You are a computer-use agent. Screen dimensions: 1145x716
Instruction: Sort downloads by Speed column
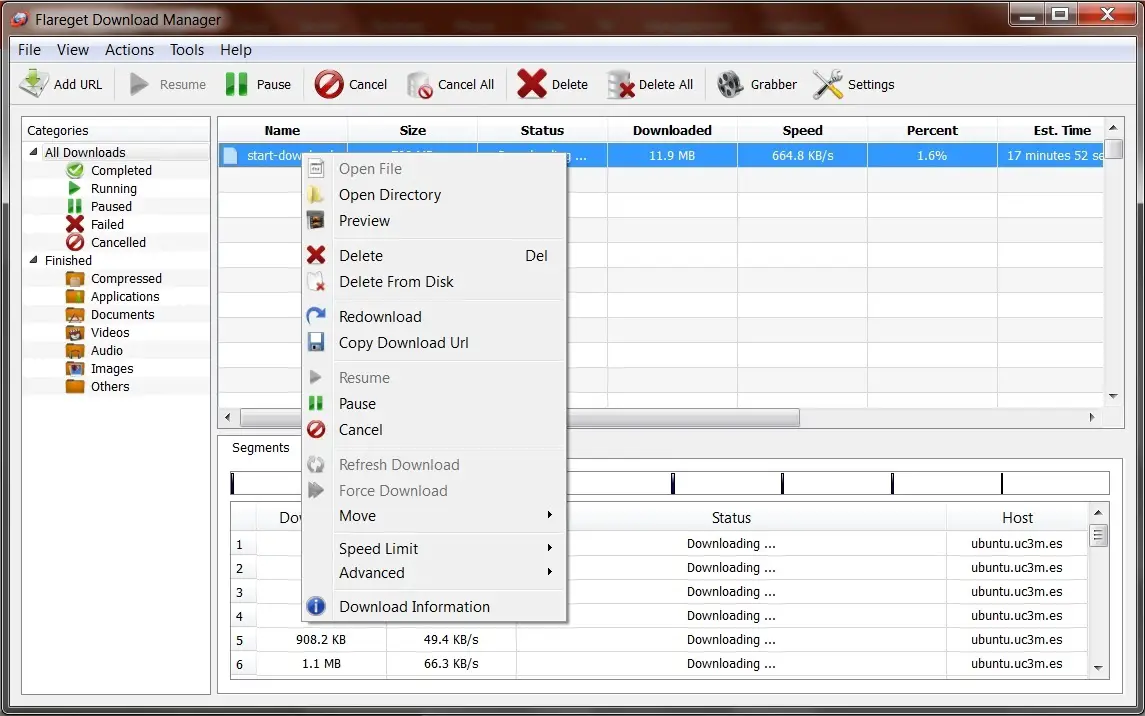pos(803,131)
